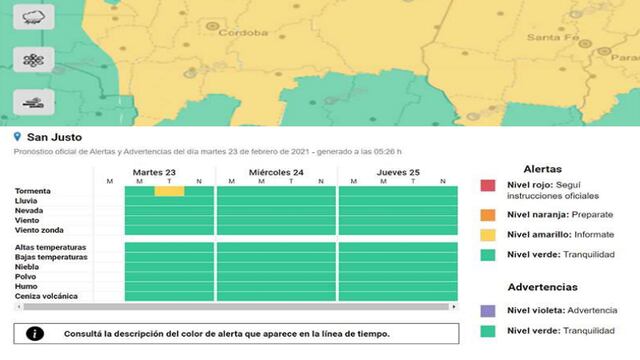Click the Tormenta row label
The height and width of the screenshot is (360, 640).
pos(33,191)
